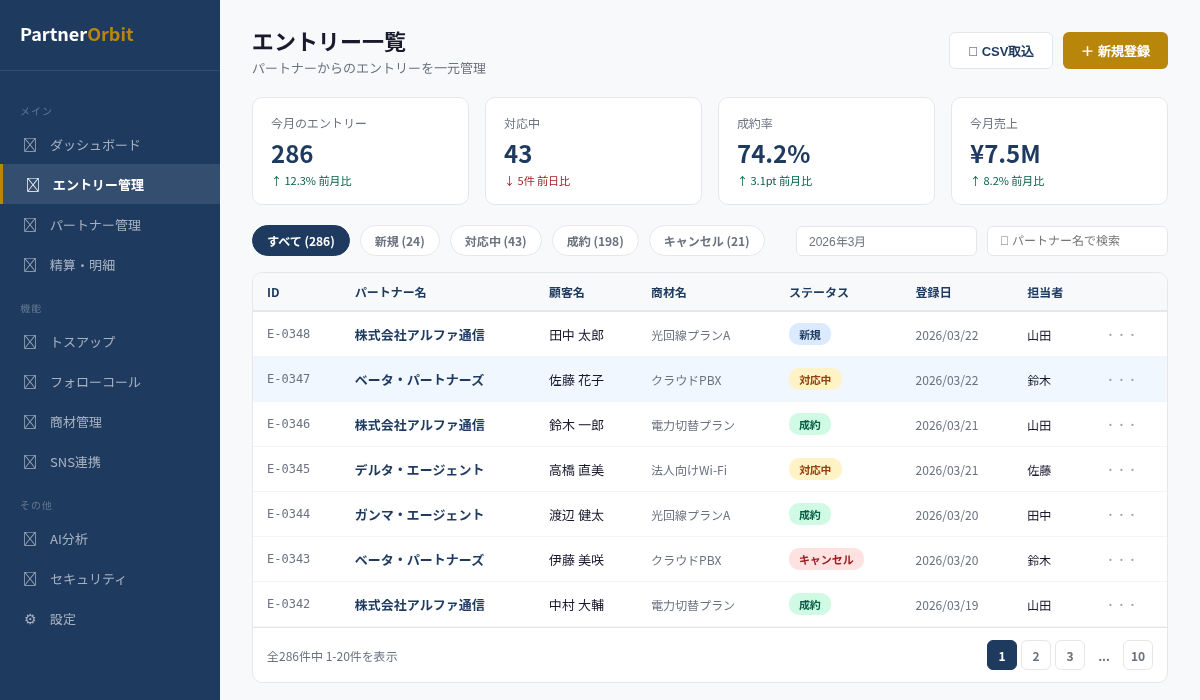This screenshot has height=700, width=1200.
Task: Click the 商材管理 sidebar icon
Action: point(30,422)
